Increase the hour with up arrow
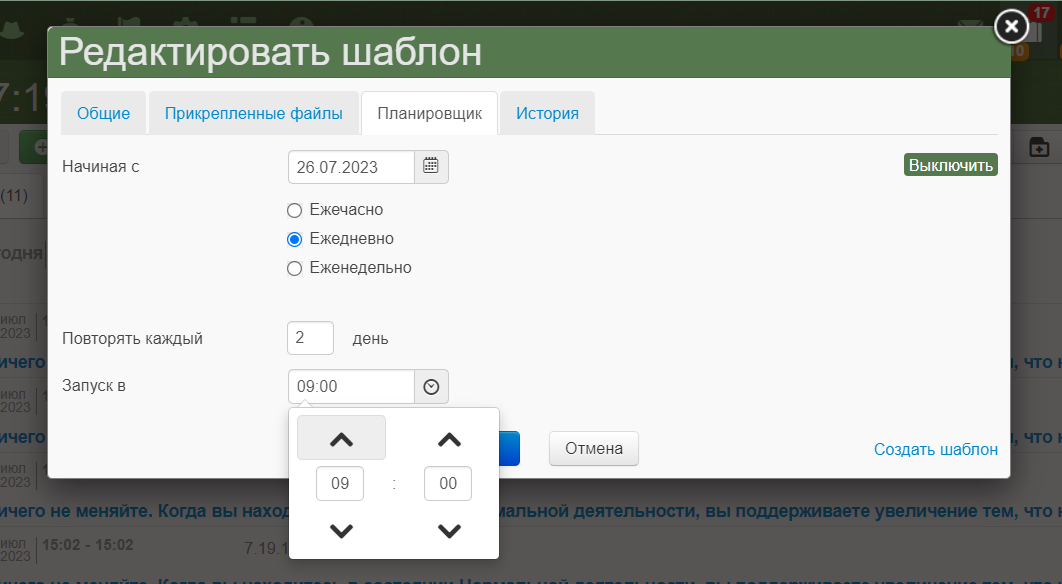Viewport: 1062px width, 584px height. (x=341, y=438)
